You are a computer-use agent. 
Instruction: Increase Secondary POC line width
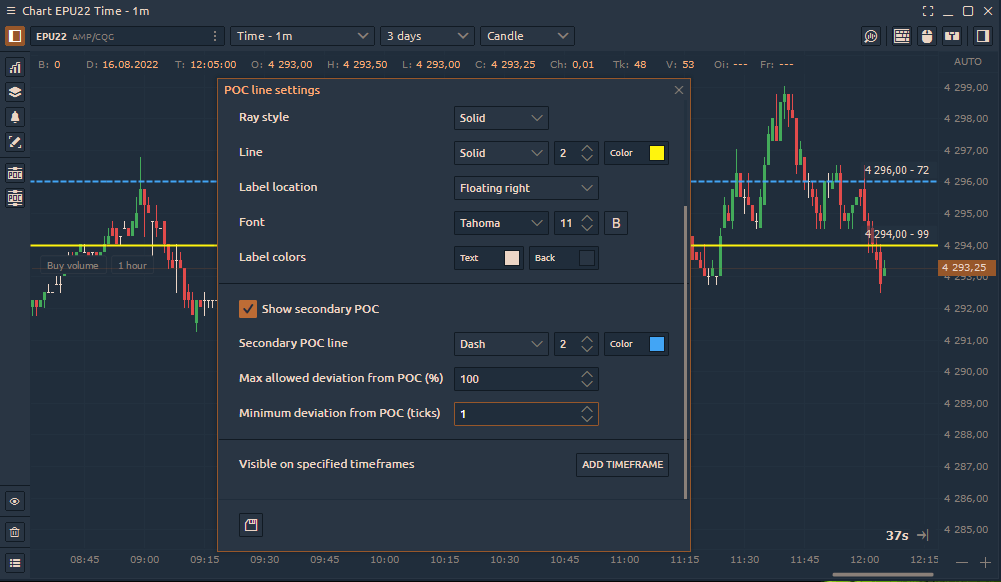click(587, 339)
